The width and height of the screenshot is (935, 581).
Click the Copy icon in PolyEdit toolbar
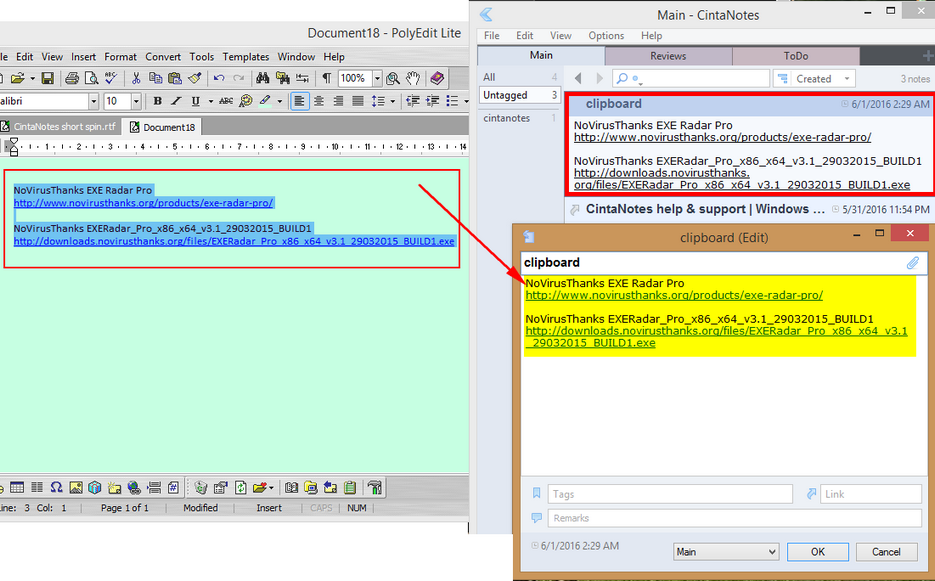click(156, 78)
